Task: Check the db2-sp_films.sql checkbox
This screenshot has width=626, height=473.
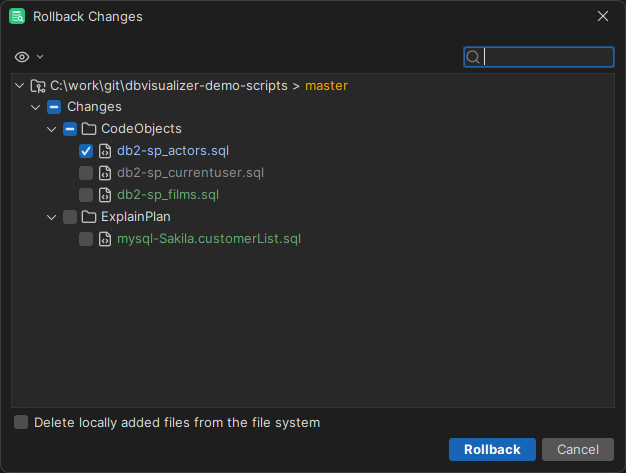Action: (x=86, y=195)
